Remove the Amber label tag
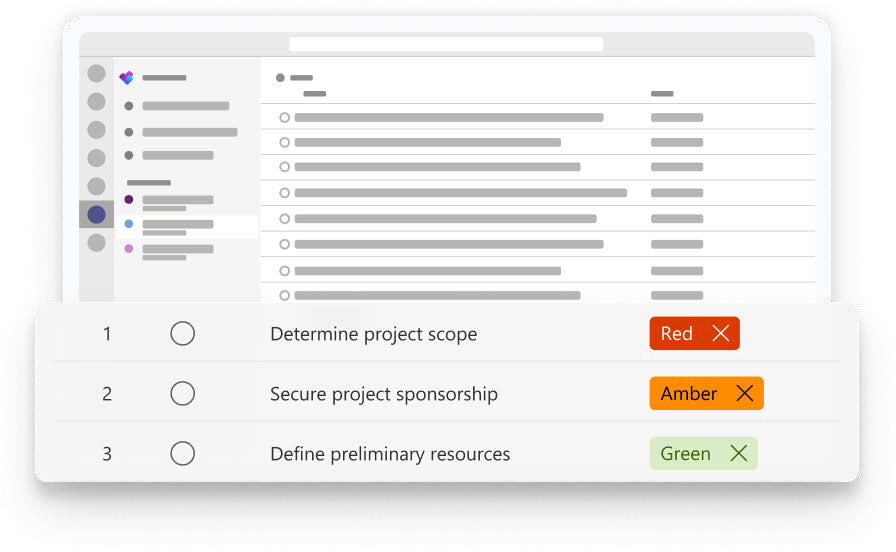The width and height of the screenshot is (896, 552). (x=745, y=394)
